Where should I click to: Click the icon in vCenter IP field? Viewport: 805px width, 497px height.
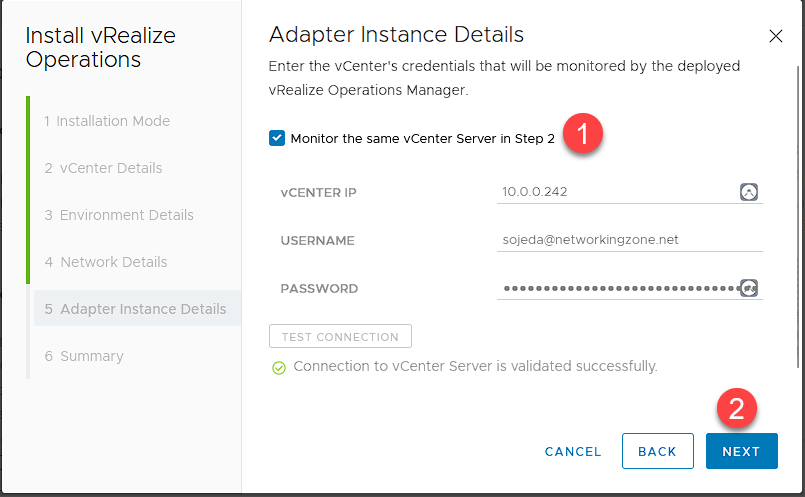748,192
